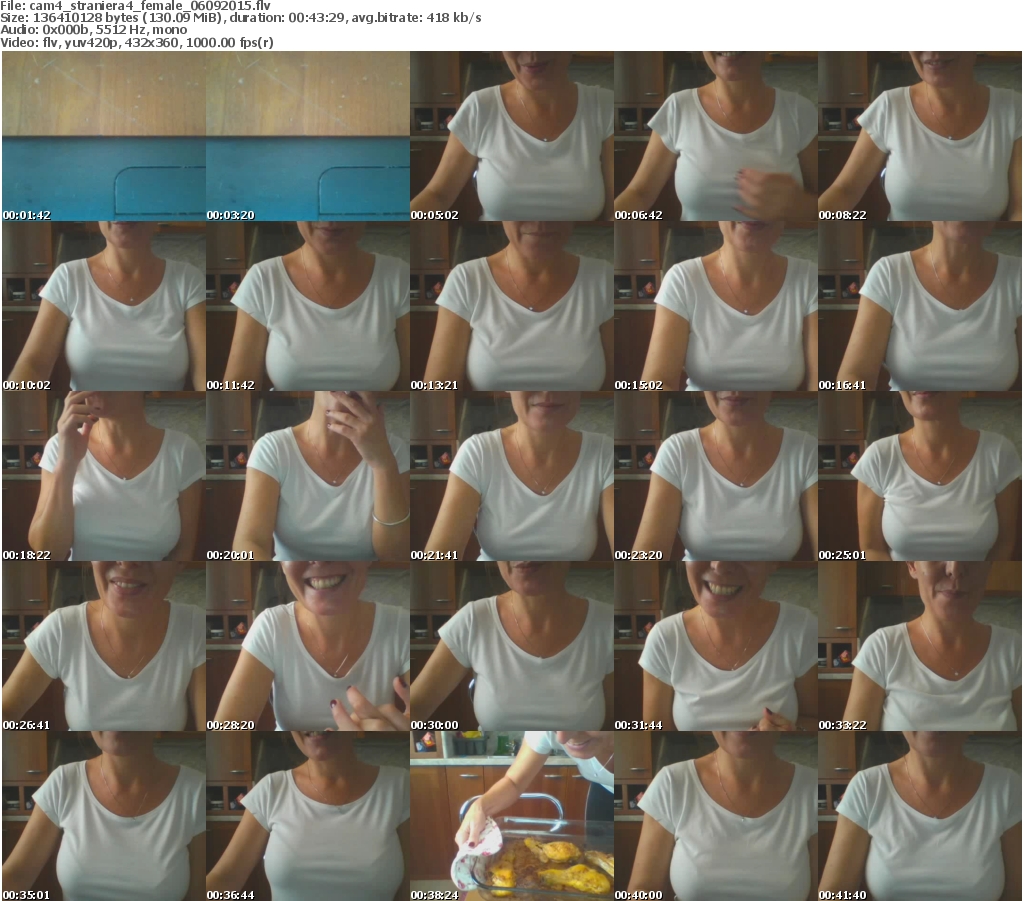Screen dimensions: 1024x901
Task: Choose the frame timestamped 00:11:42
Action: coord(308,306)
